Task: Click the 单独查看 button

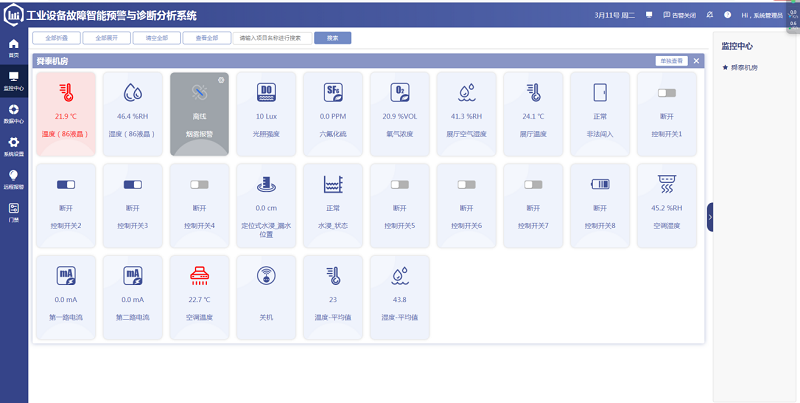Action: point(670,61)
